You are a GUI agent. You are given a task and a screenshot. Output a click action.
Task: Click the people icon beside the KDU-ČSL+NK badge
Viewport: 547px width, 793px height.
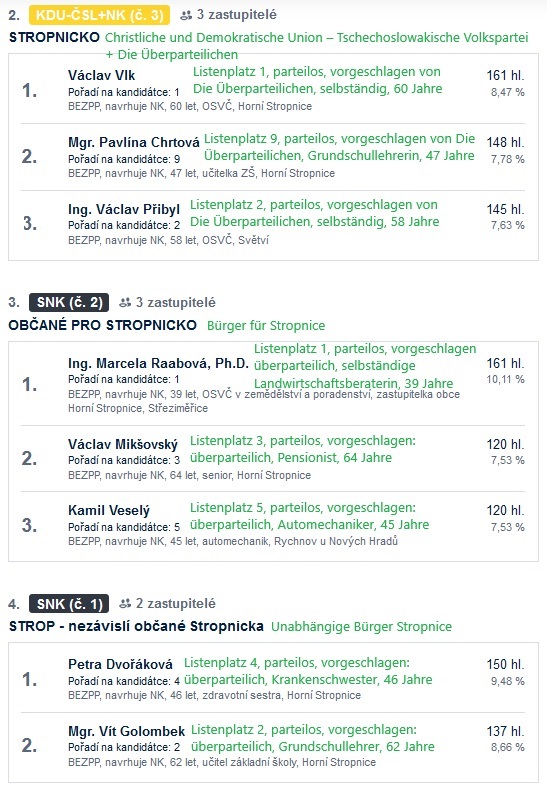tap(186, 15)
